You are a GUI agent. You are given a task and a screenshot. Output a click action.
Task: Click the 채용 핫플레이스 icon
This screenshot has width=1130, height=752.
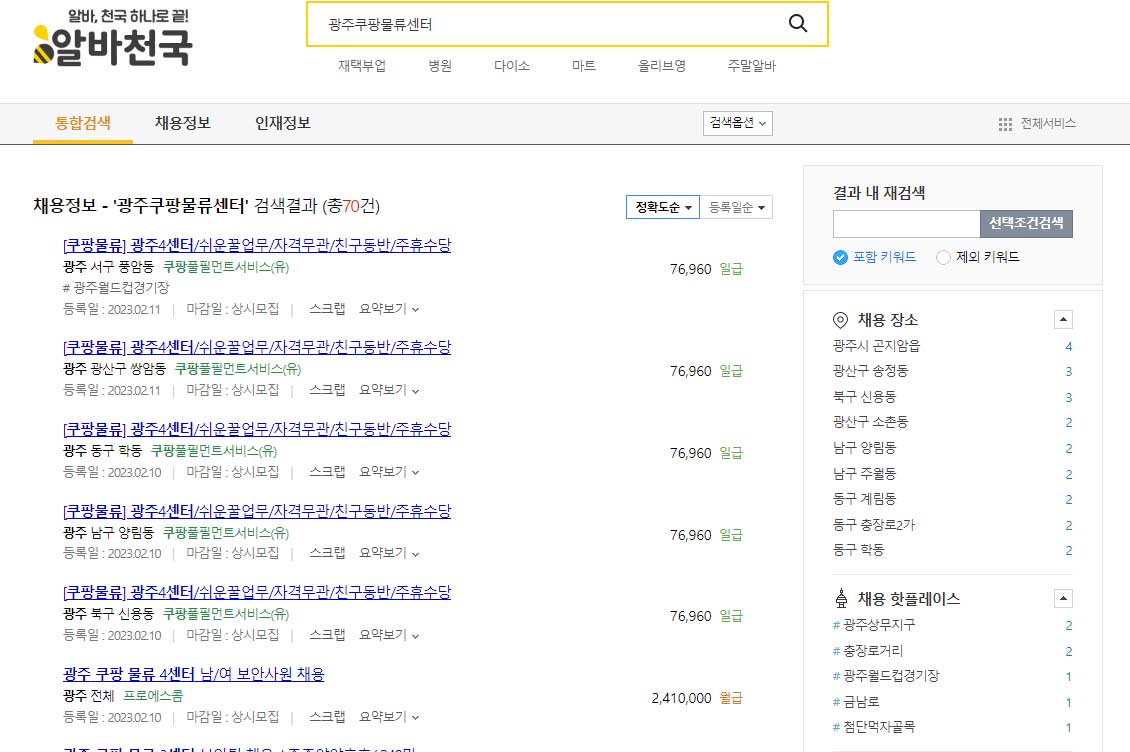(x=841, y=598)
